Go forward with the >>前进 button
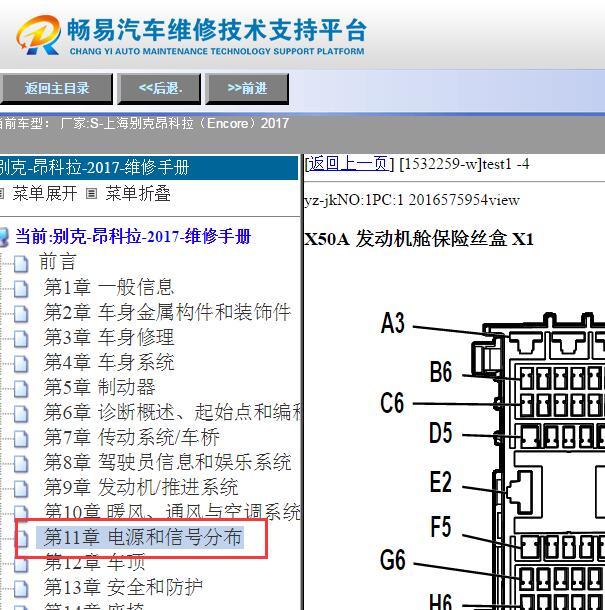The image size is (605, 610). tap(247, 89)
